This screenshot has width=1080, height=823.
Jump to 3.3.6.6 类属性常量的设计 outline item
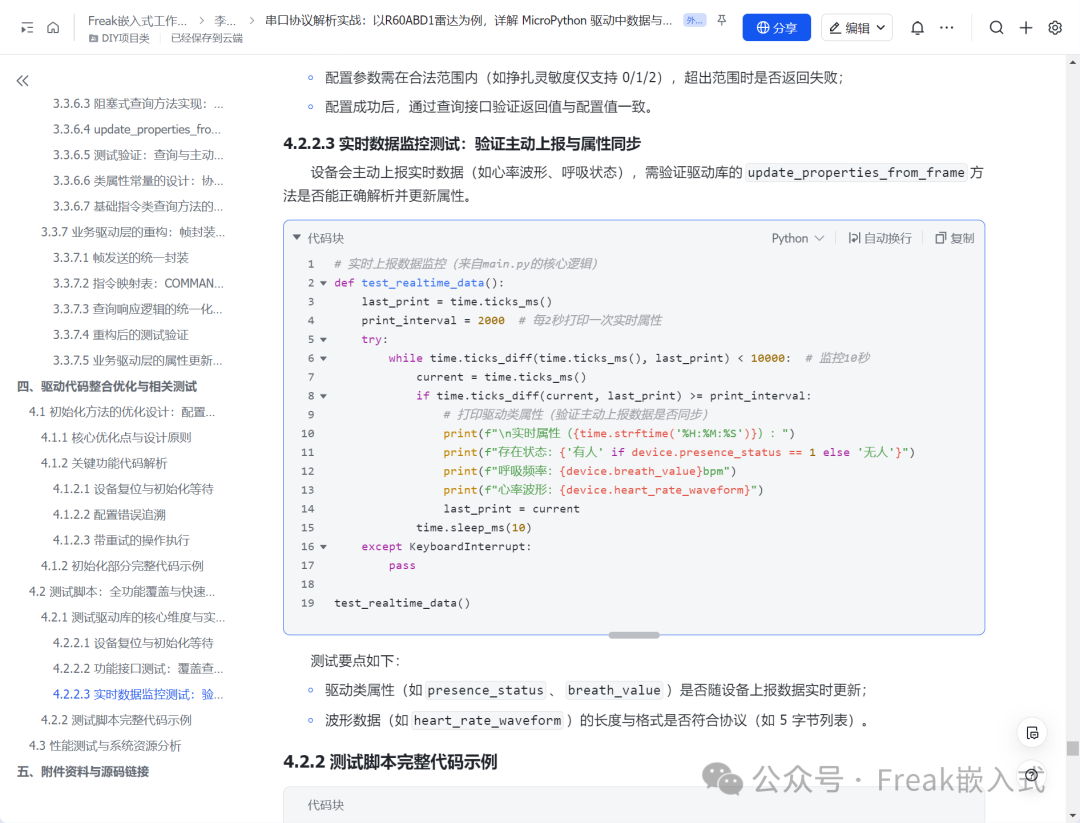pyautogui.click(x=138, y=181)
